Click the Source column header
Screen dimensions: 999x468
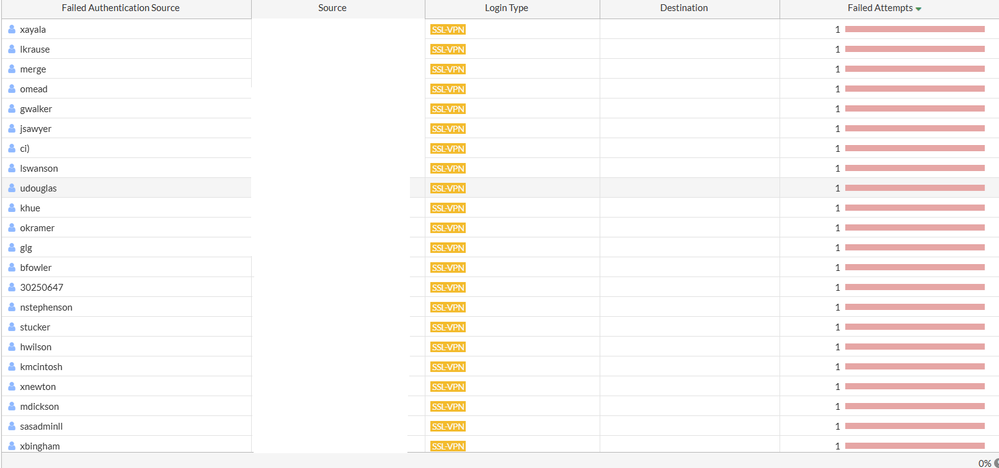[x=331, y=8]
